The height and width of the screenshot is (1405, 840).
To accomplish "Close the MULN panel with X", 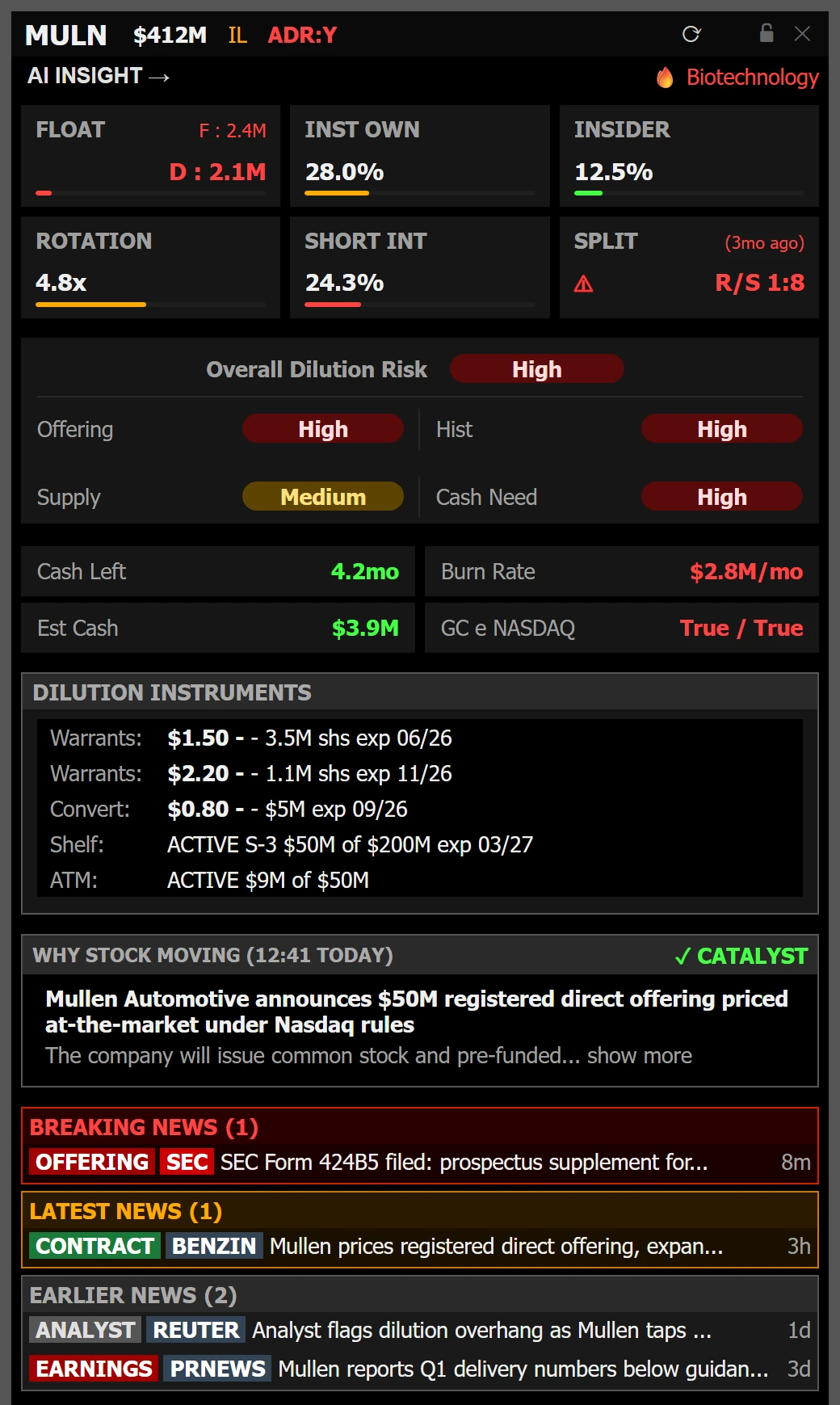I will click(802, 33).
